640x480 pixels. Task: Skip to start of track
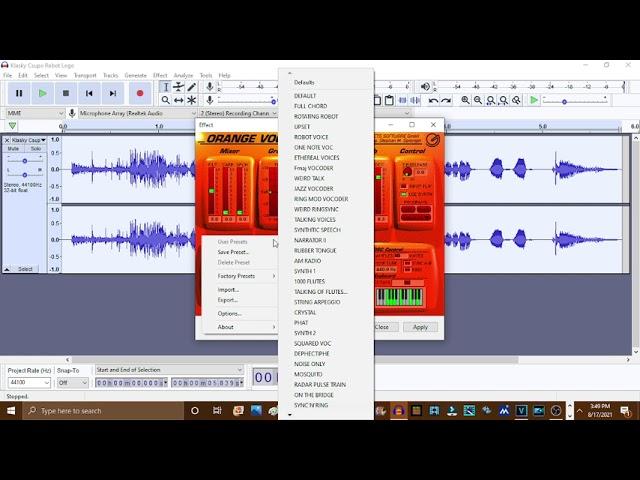(89, 93)
